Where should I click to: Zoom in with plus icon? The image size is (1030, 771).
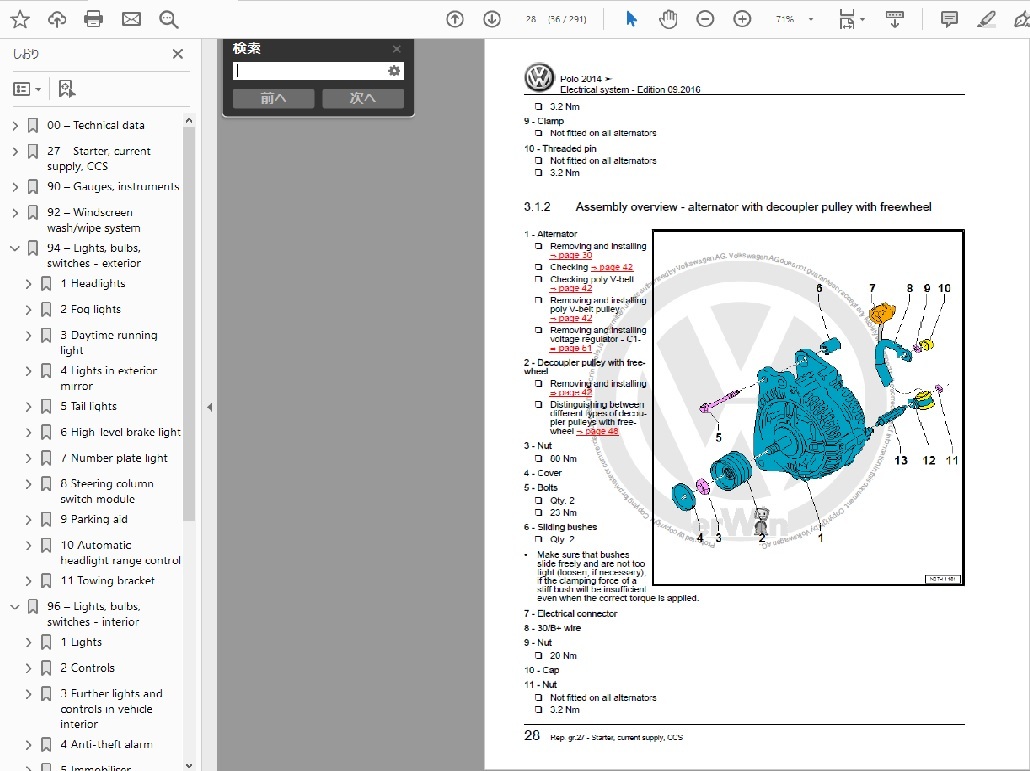[742, 19]
